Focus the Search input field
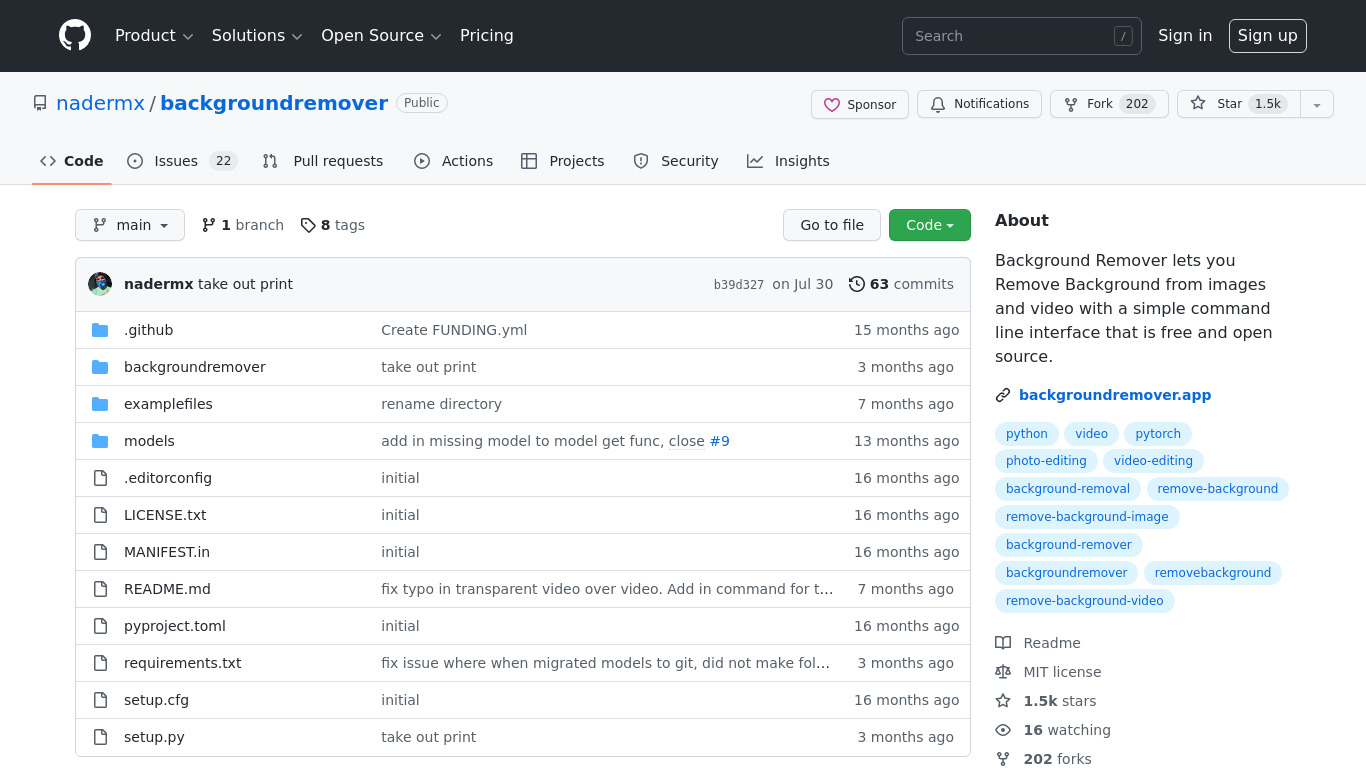Screen dimensions: 1366x768 coord(1022,36)
